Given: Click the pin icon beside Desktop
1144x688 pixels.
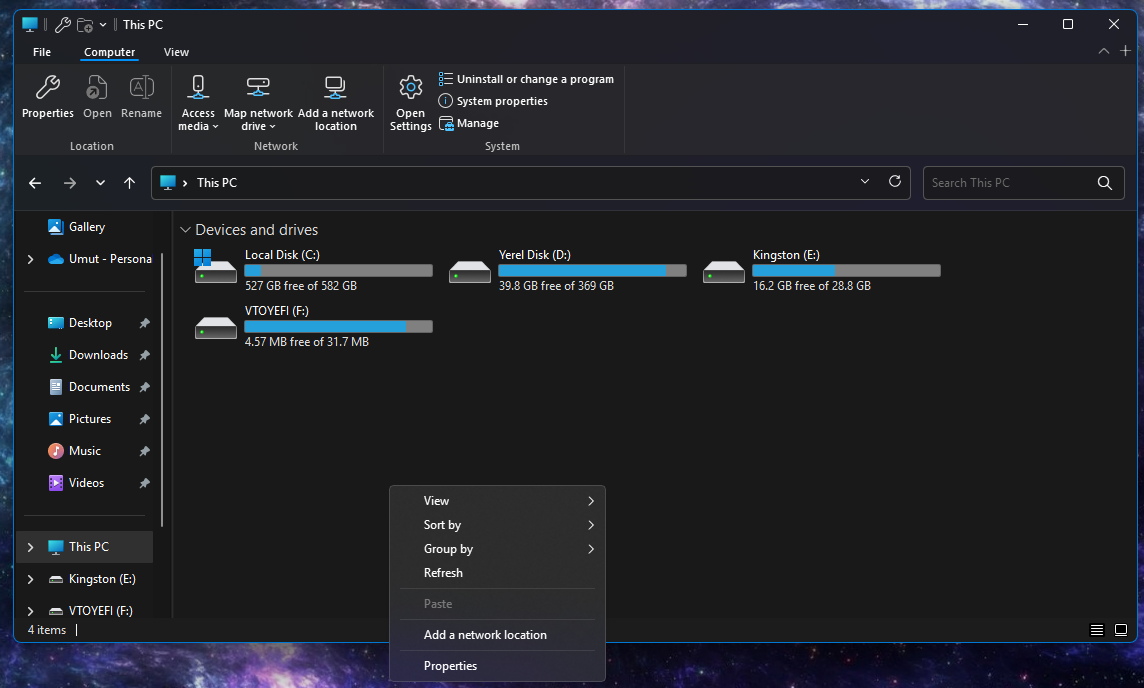Looking at the screenshot, I should 144,323.
